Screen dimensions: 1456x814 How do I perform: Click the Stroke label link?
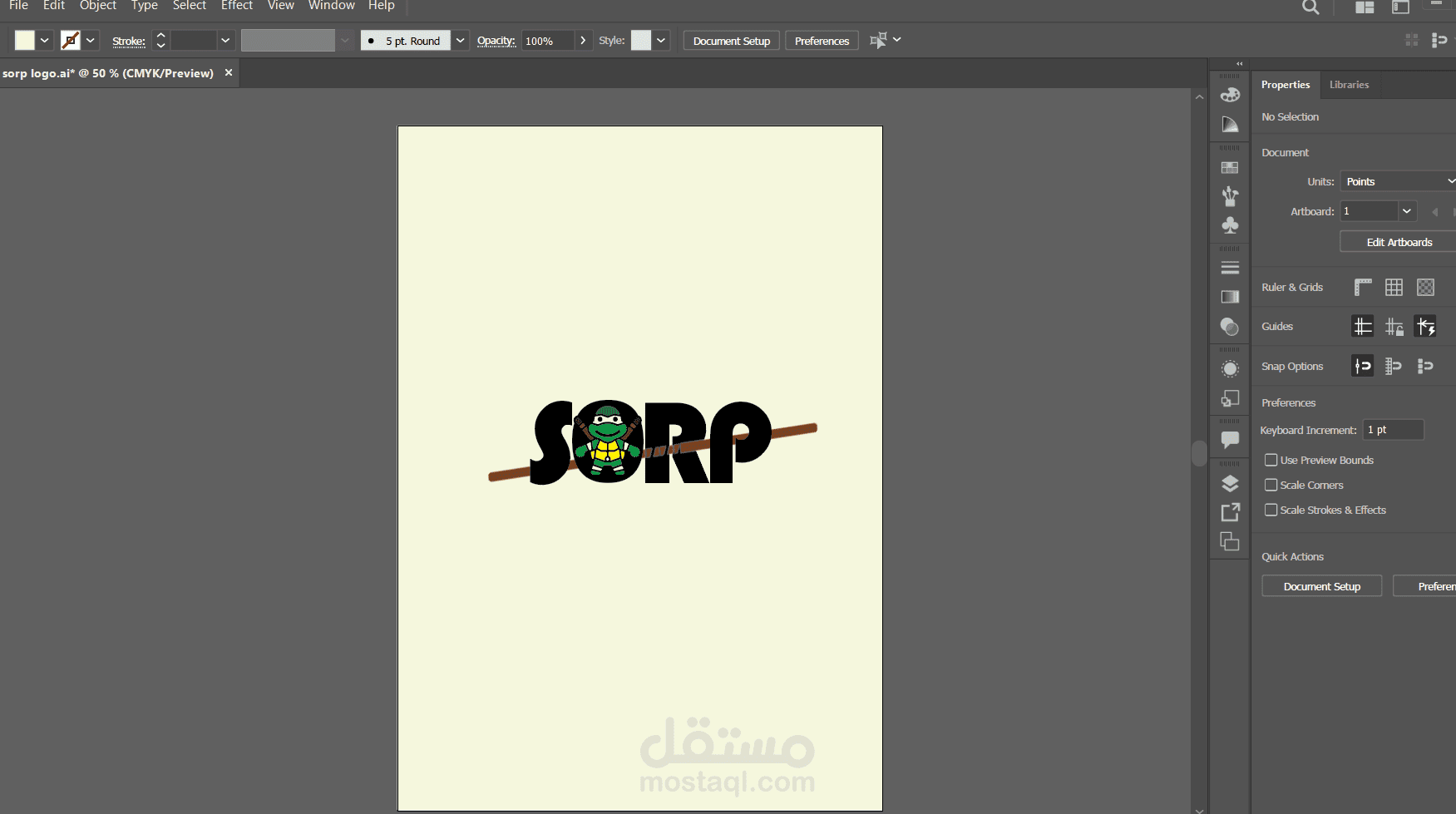(129, 41)
